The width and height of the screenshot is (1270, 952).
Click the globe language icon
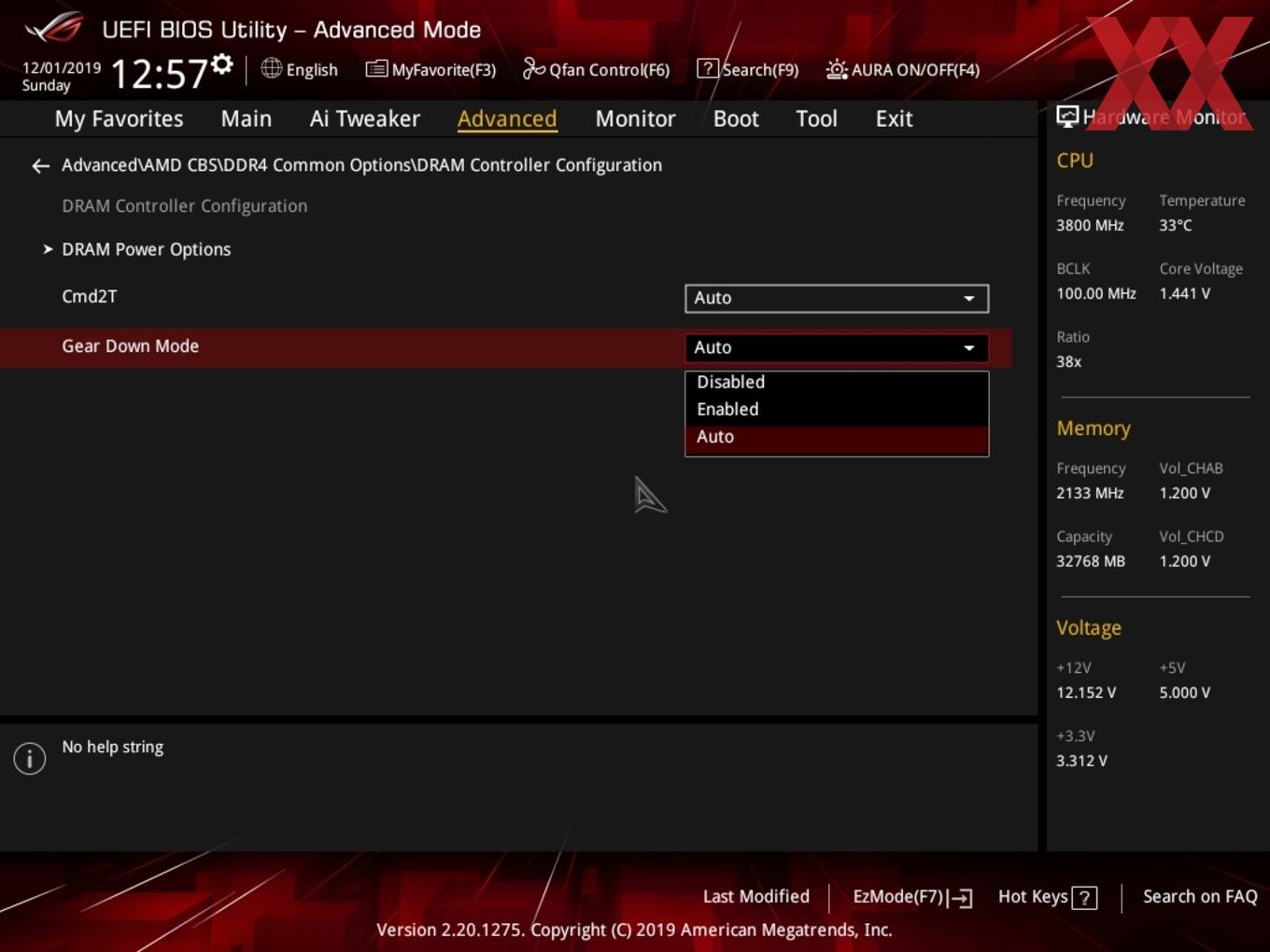point(271,68)
